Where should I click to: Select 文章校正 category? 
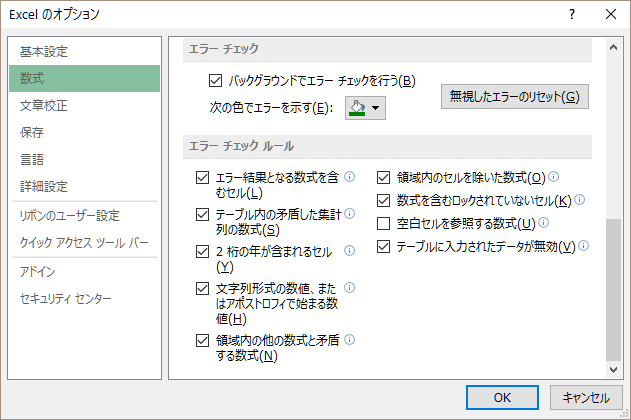[x=85, y=105]
